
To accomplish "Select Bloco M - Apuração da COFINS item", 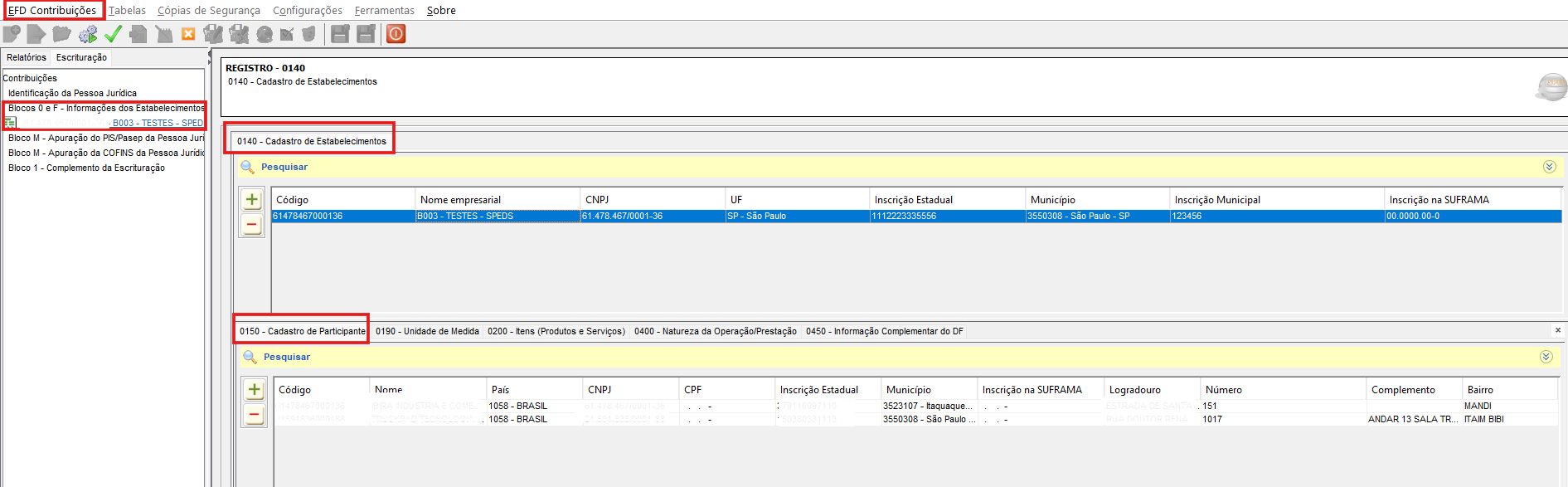I will coord(106,153).
